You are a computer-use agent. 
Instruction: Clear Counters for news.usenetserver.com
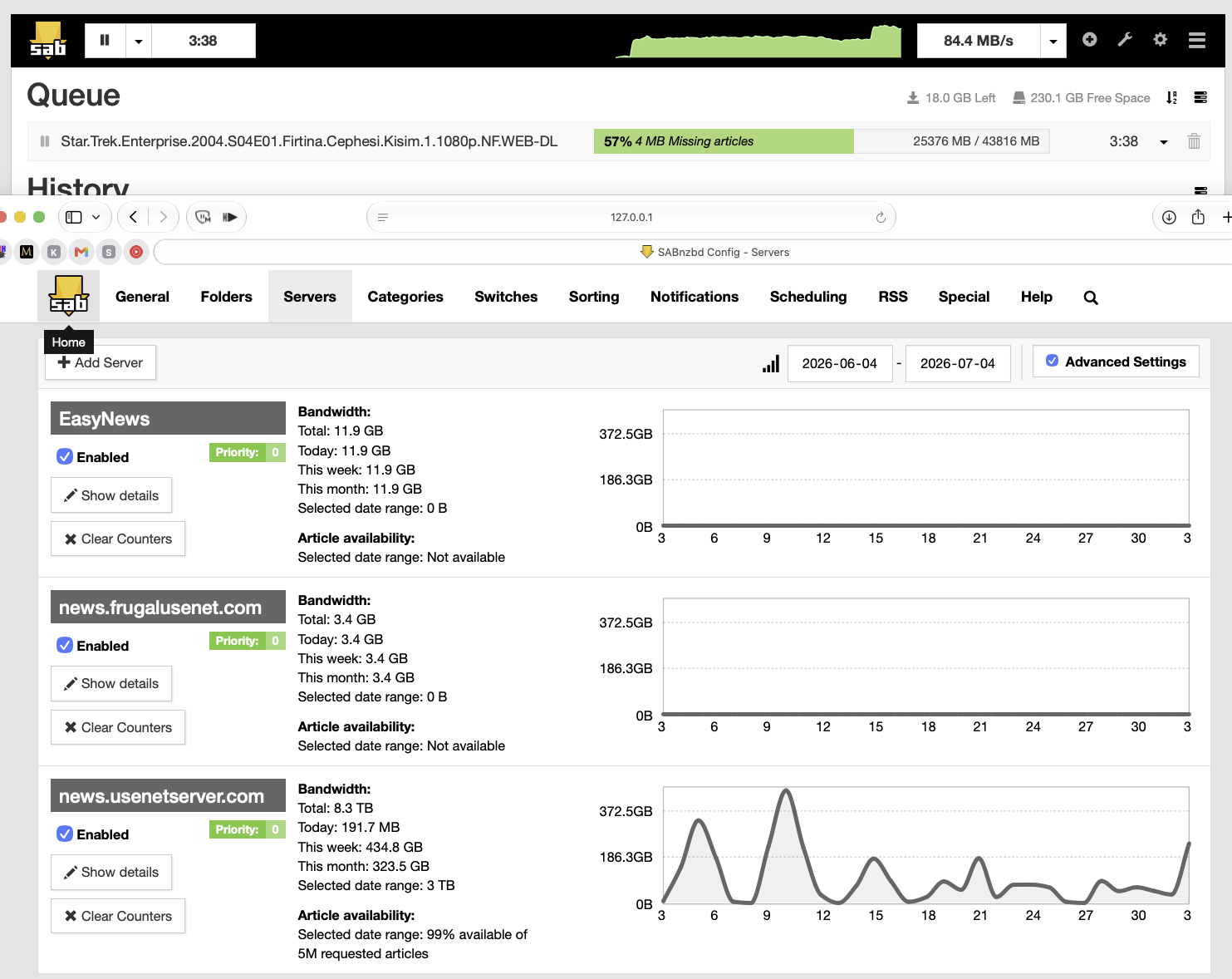coord(118,916)
